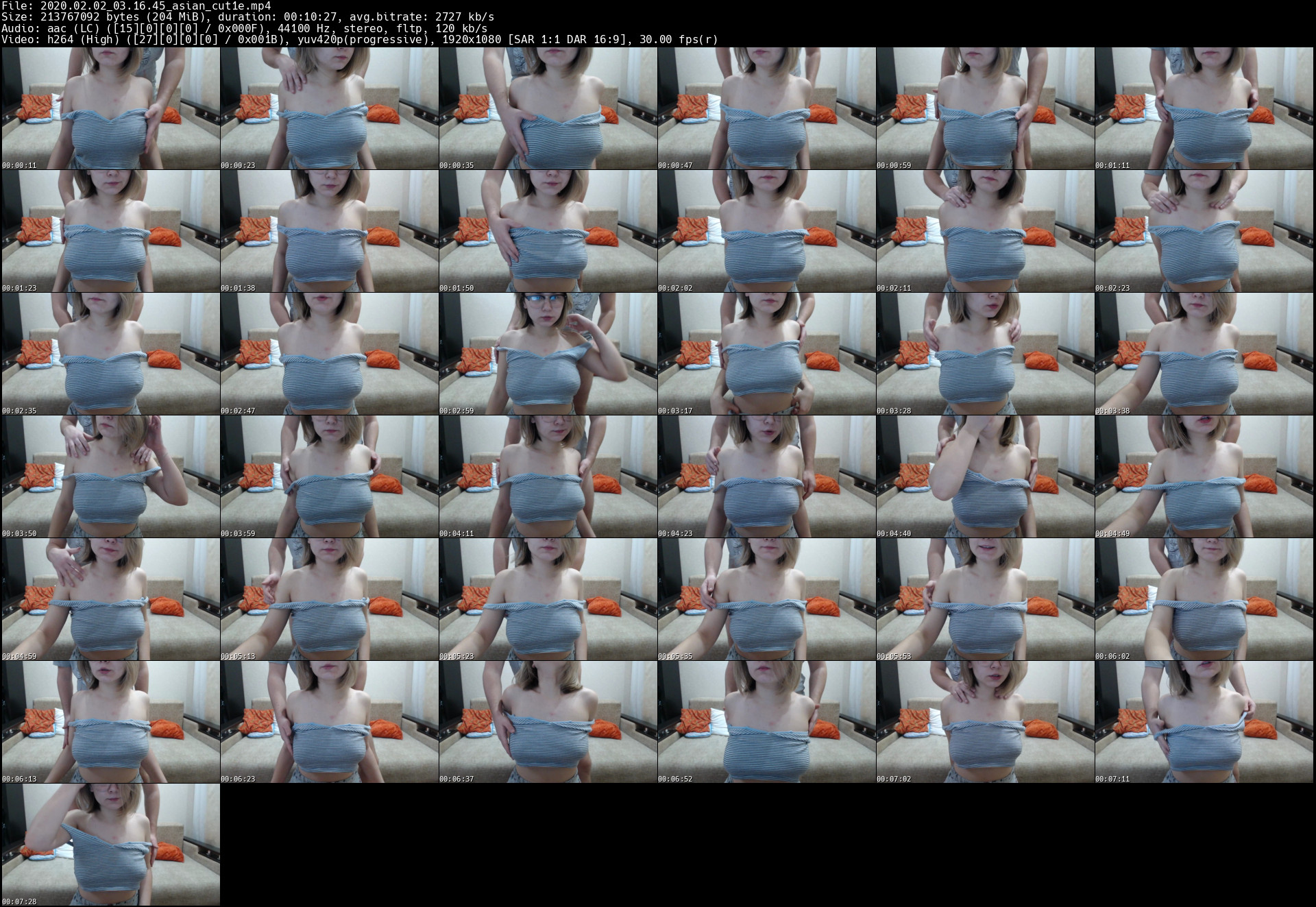Select the frame at 00:02:11
Image resolution: width=1316 pixels, height=907 pixels.
coord(985,231)
